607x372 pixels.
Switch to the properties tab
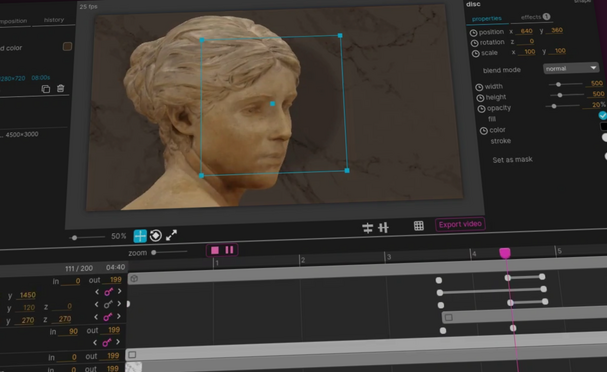(487, 19)
